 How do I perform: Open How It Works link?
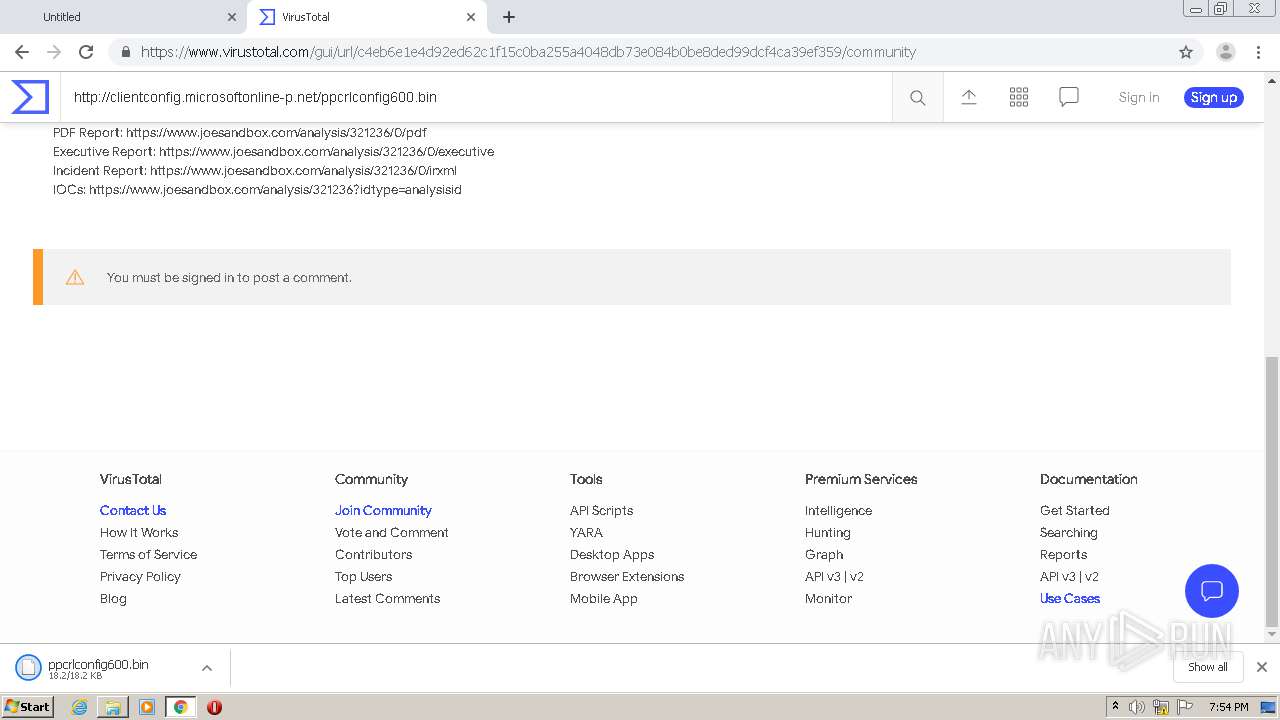pos(139,532)
